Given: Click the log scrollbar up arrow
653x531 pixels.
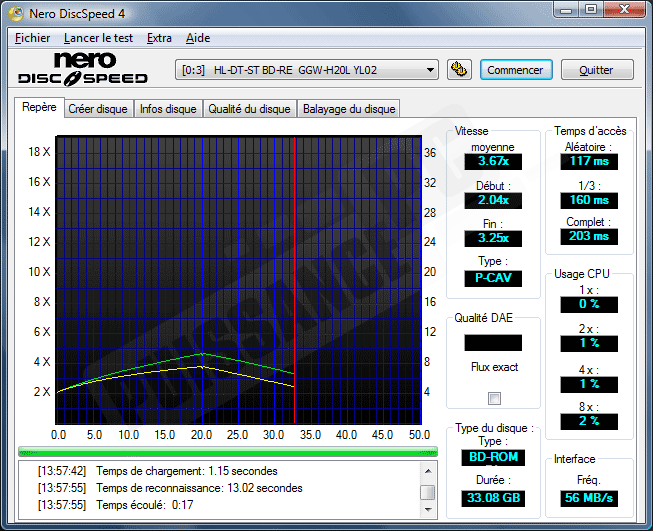Looking at the screenshot, I should (428, 470).
